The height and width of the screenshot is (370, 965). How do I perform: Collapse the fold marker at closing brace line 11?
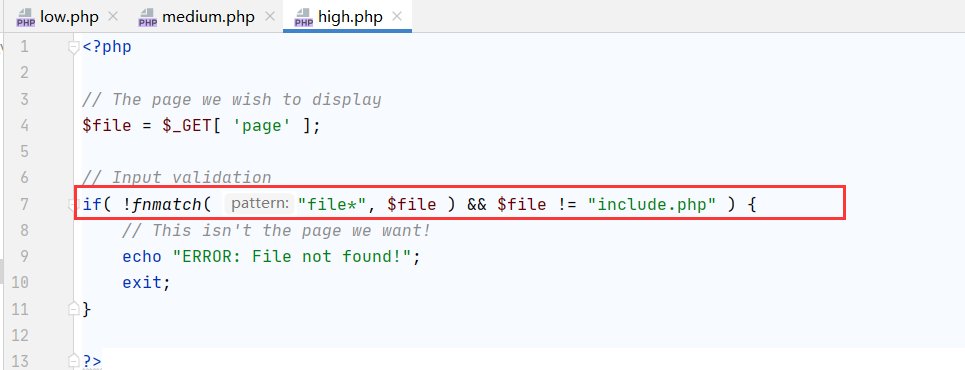(x=74, y=308)
